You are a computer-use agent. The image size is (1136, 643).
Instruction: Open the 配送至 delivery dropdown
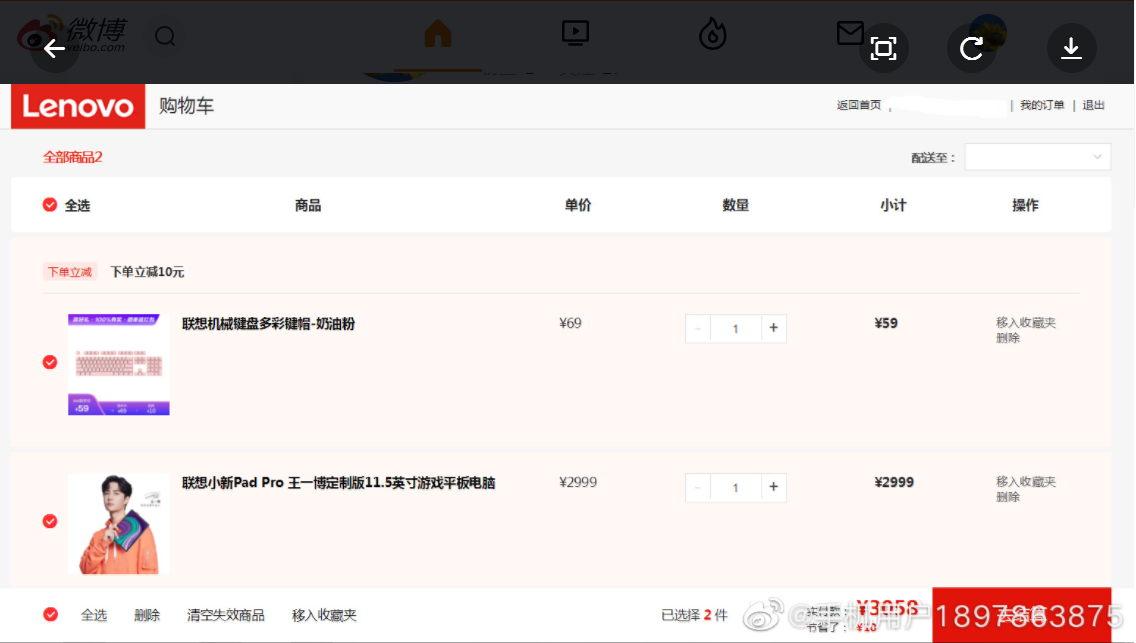click(x=1037, y=157)
